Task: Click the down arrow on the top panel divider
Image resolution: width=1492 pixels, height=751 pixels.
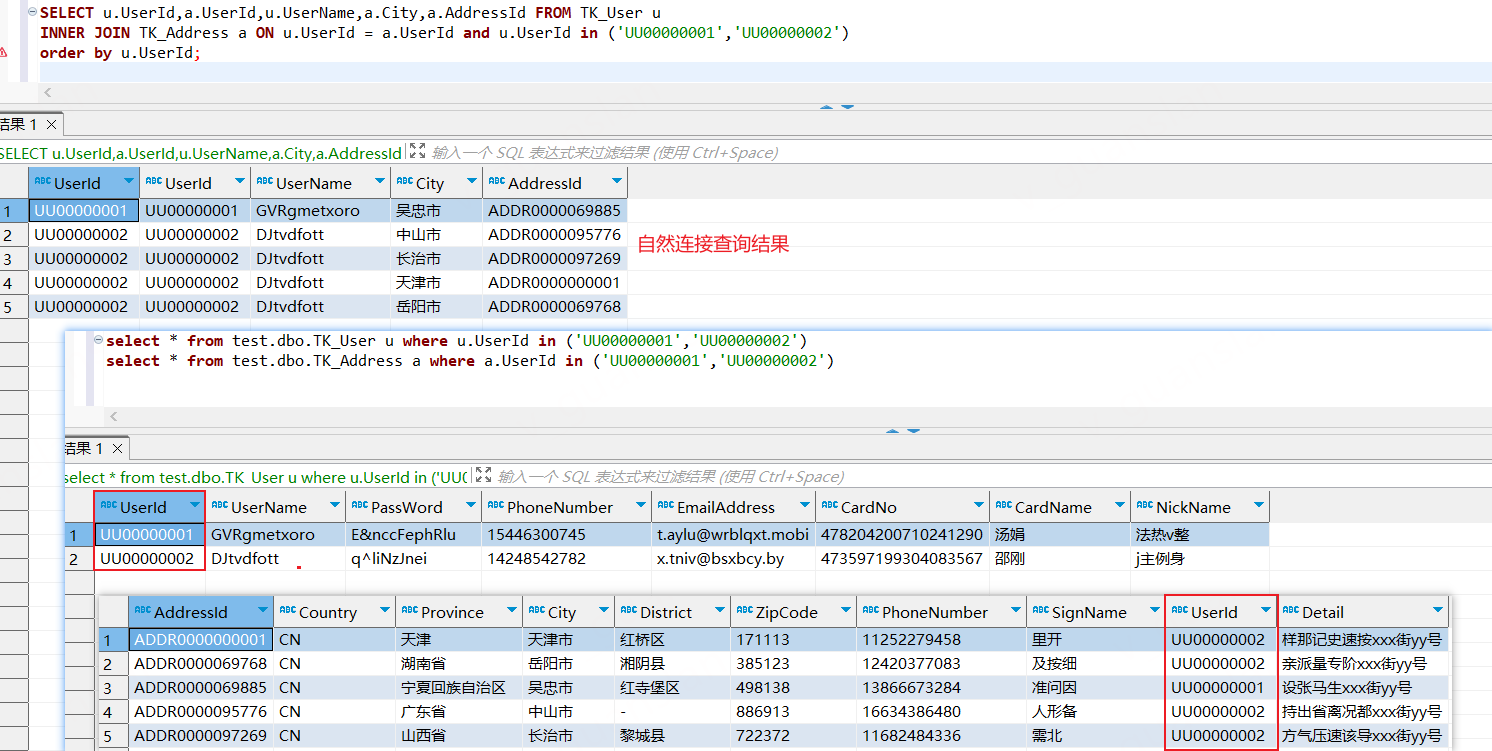Action: [848, 107]
